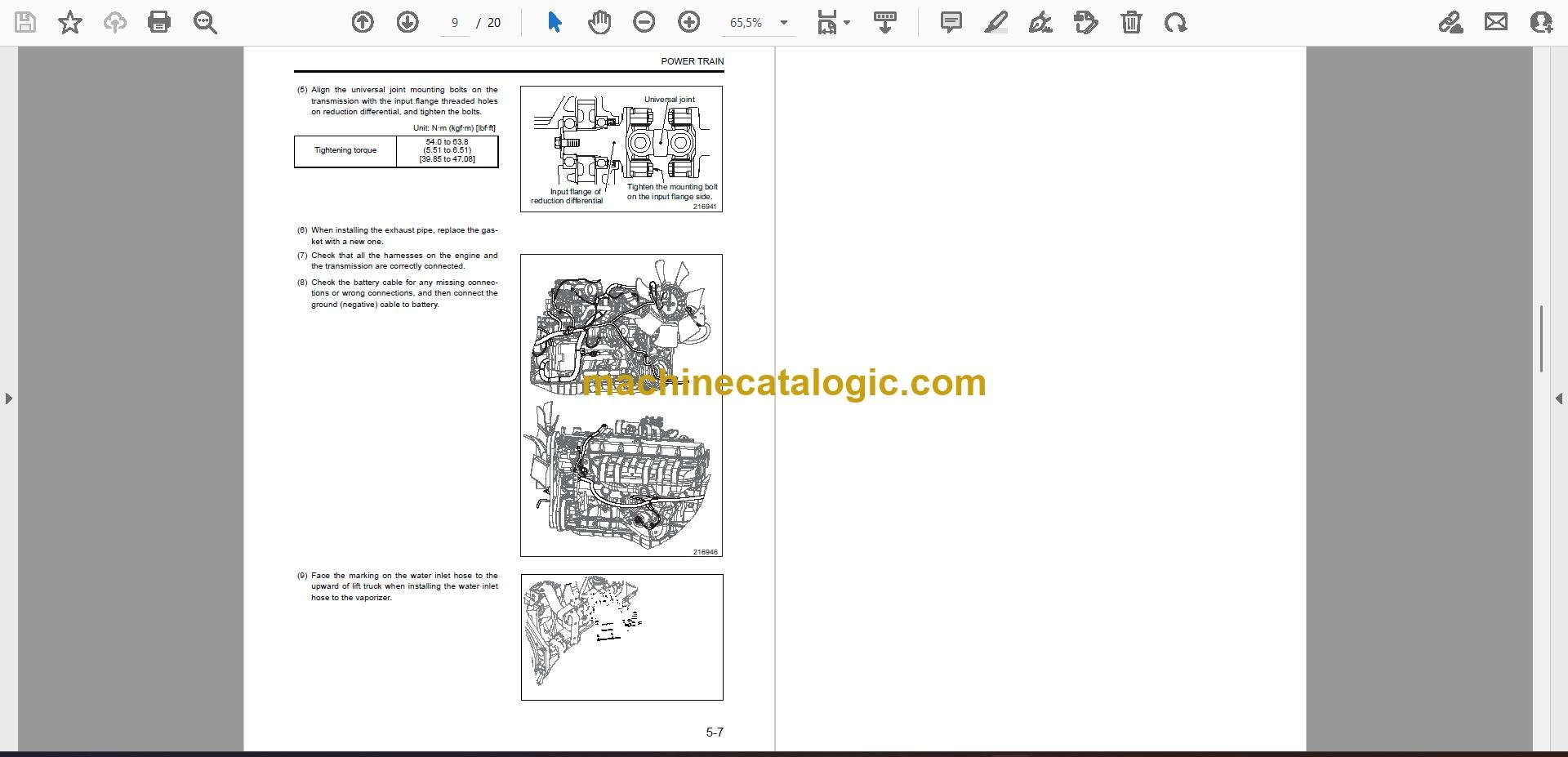Click the "POWER TRAIN" page header

click(693, 61)
